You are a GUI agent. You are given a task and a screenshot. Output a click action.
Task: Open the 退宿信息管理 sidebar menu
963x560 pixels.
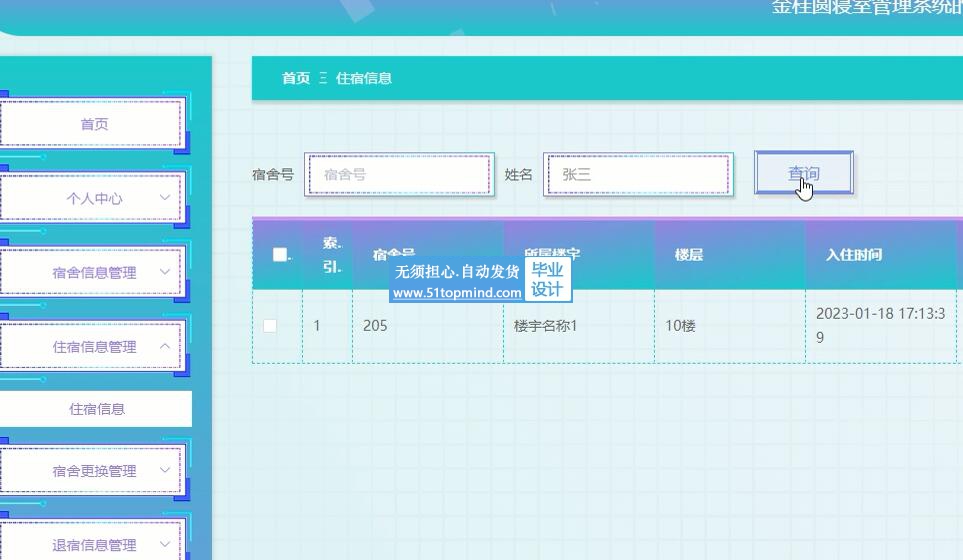tap(93, 545)
